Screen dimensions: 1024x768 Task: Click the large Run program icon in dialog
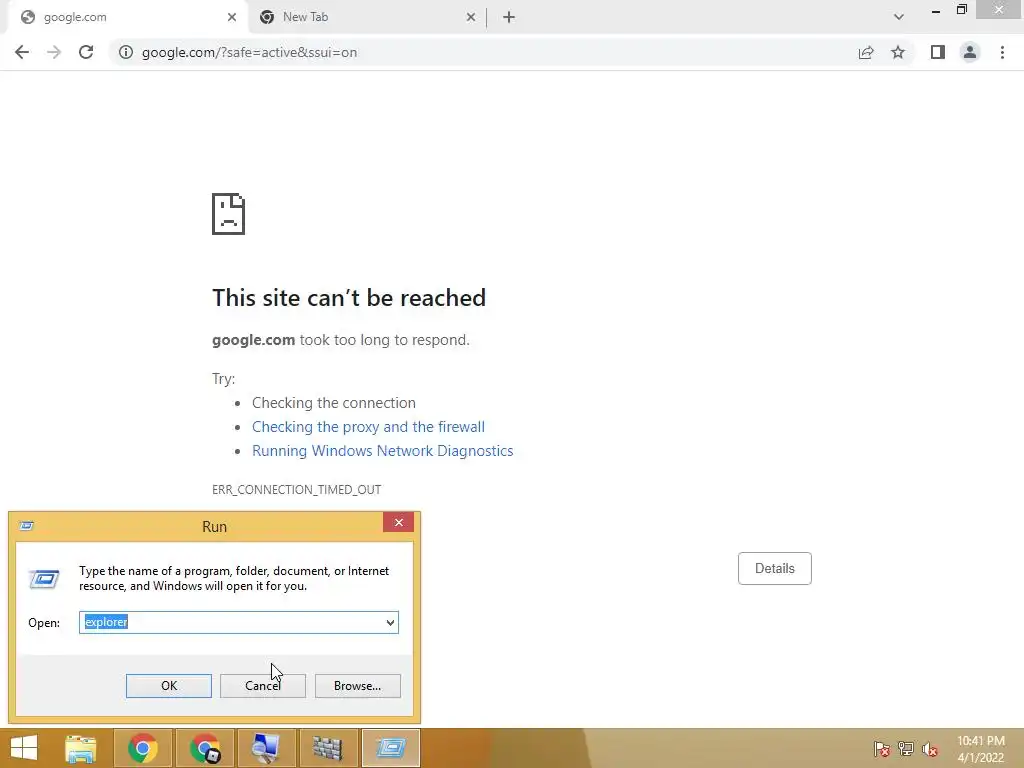[x=44, y=578]
